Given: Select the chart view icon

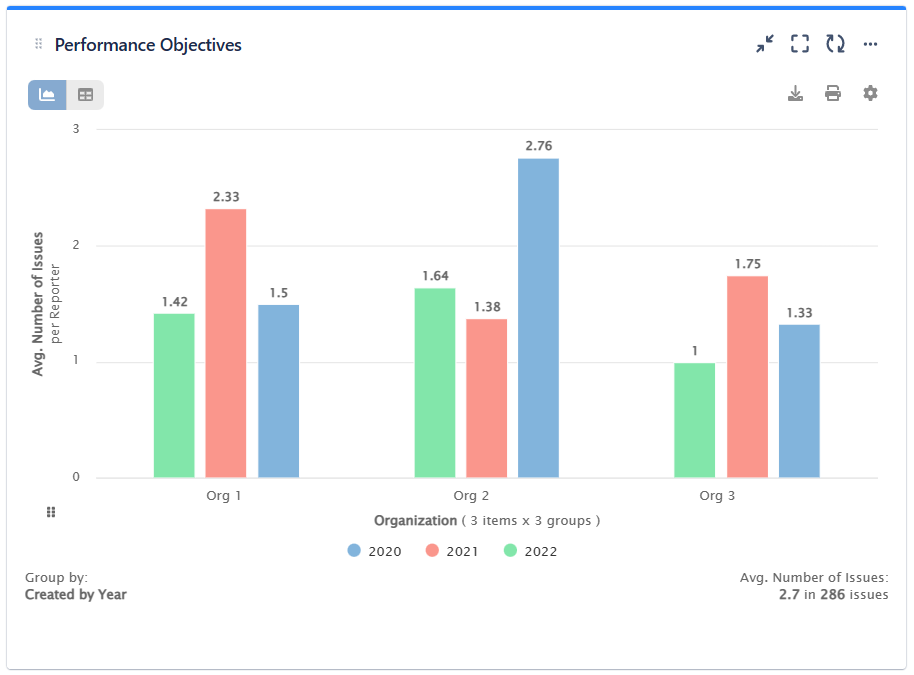Looking at the screenshot, I should pyautogui.click(x=45, y=94).
